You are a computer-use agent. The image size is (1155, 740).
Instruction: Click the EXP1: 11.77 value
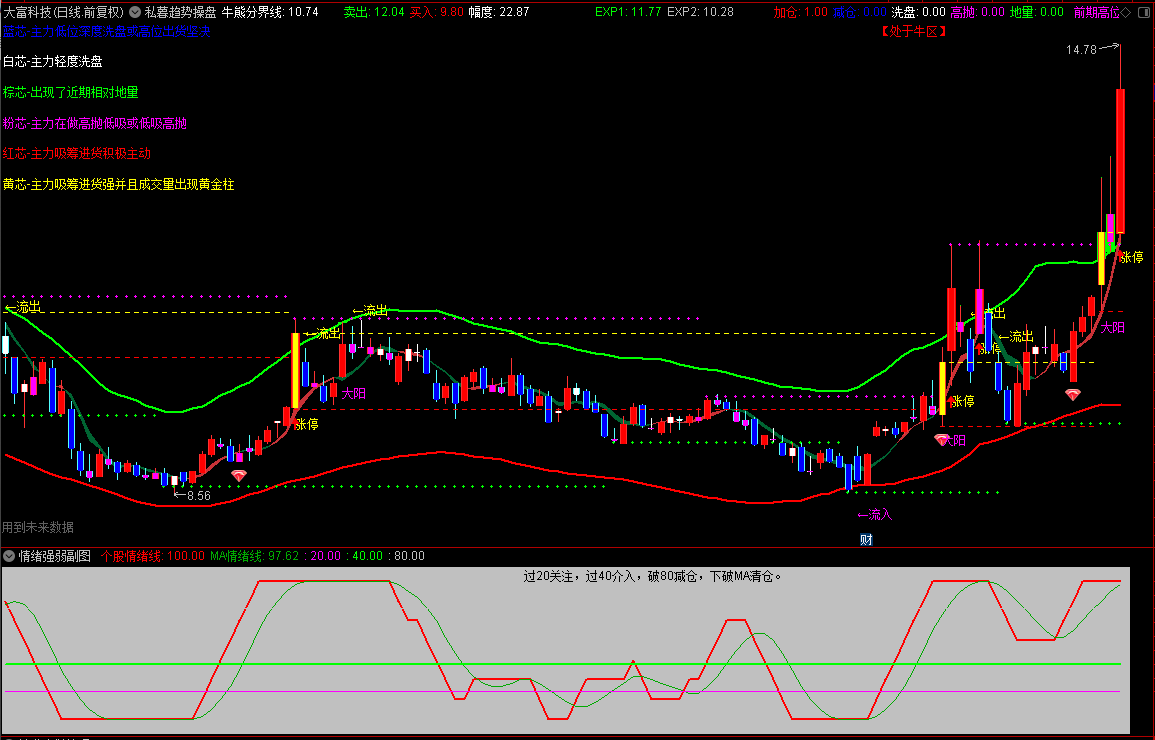628,12
